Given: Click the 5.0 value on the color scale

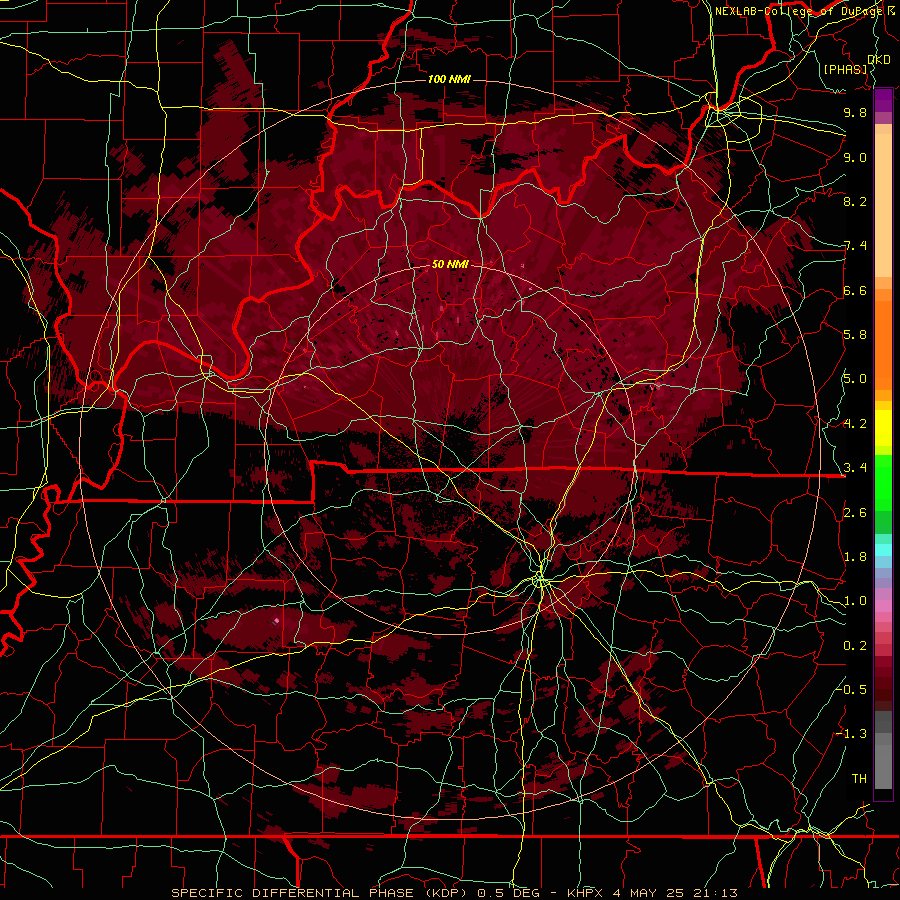Looking at the screenshot, I should point(855,379).
